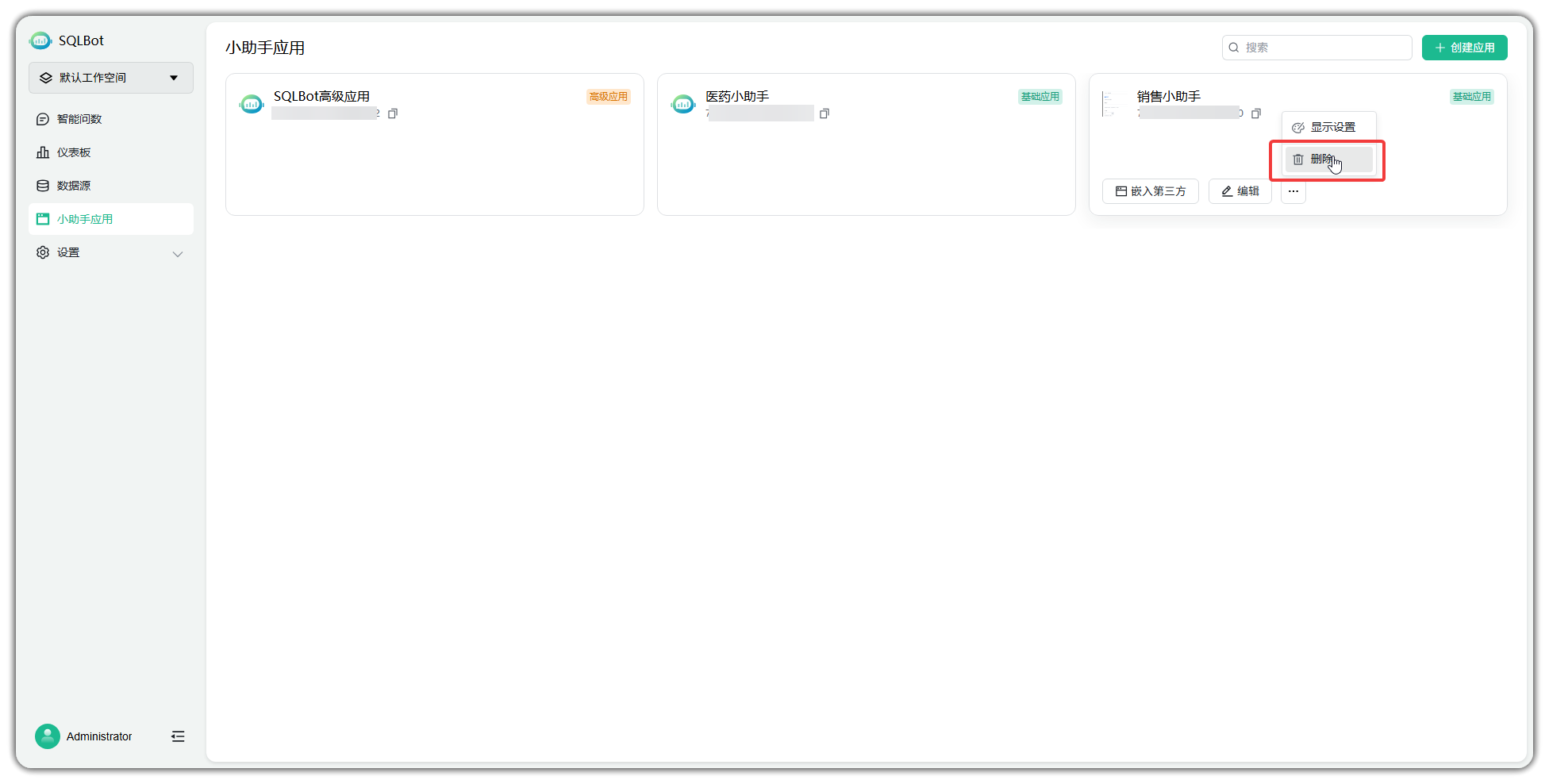Open 智能问数 in the sidebar
1549x784 pixels.
coord(79,119)
